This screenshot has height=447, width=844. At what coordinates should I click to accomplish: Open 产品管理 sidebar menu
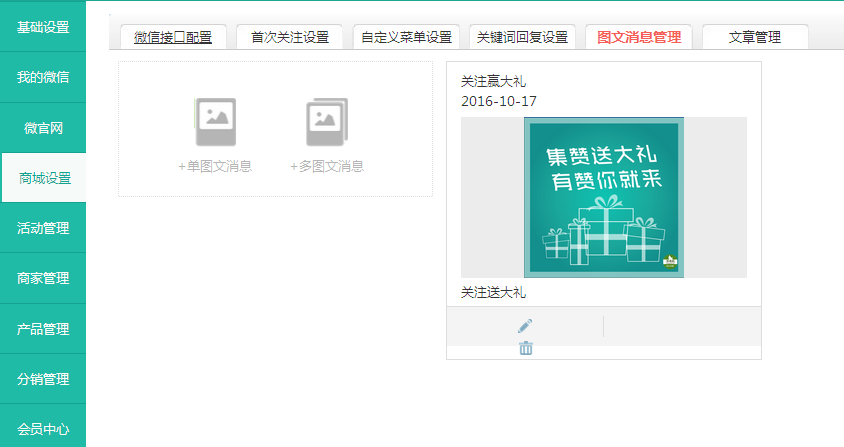(x=43, y=329)
